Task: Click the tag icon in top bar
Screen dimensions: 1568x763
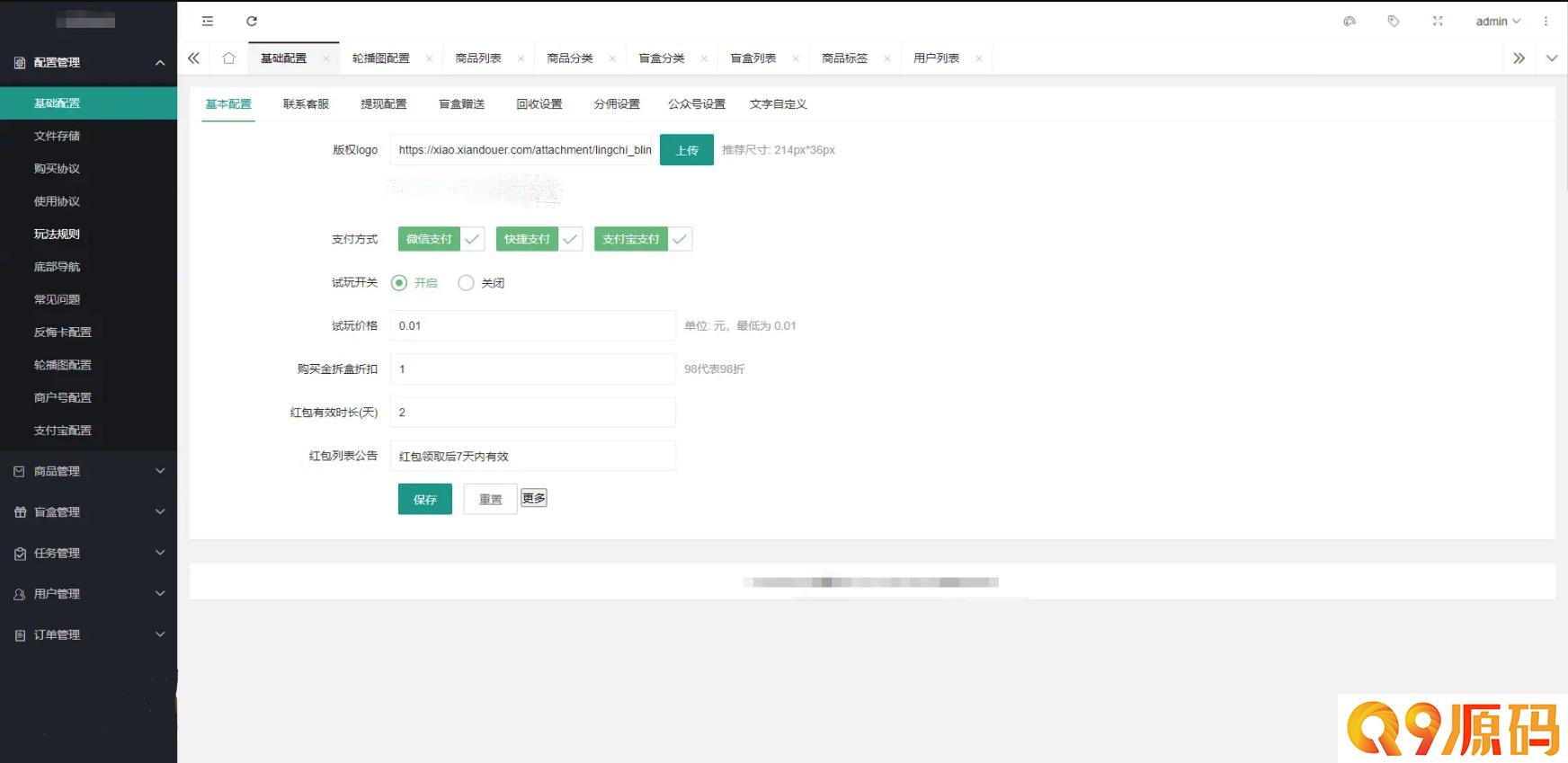Action: [1394, 21]
